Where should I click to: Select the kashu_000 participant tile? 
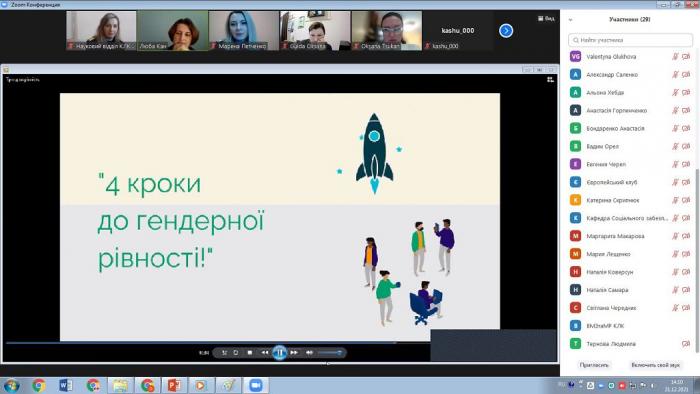coord(458,30)
